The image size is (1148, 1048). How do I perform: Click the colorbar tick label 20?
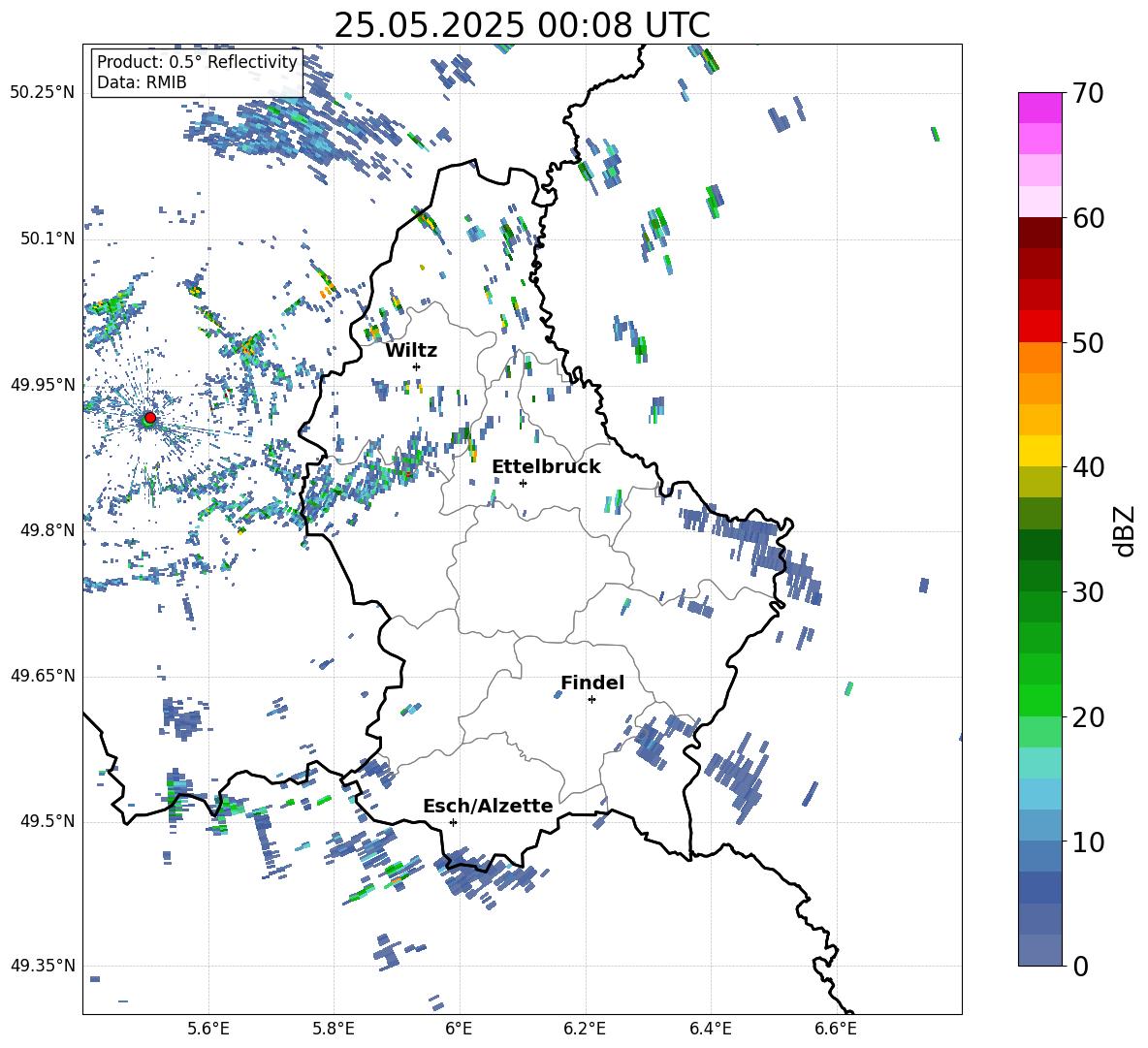point(1088,716)
